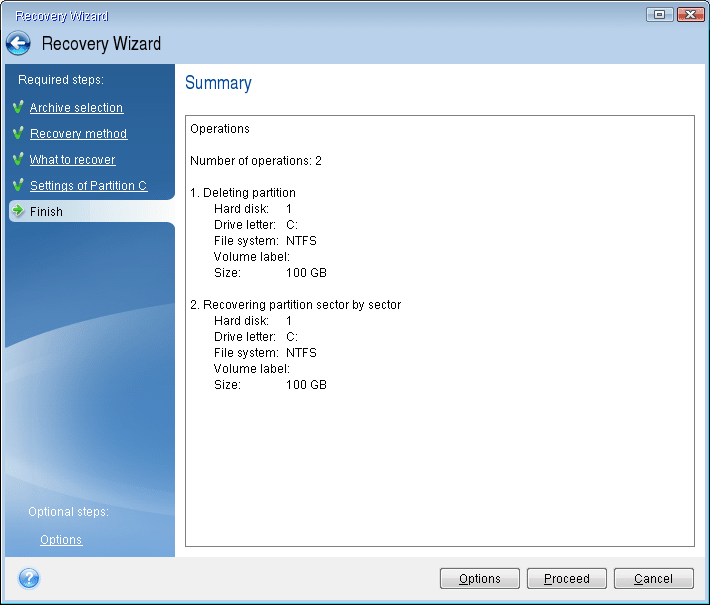This screenshot has width=710, height=605.
Task: Click the restore window button in title bar
Action: (659, 15)
